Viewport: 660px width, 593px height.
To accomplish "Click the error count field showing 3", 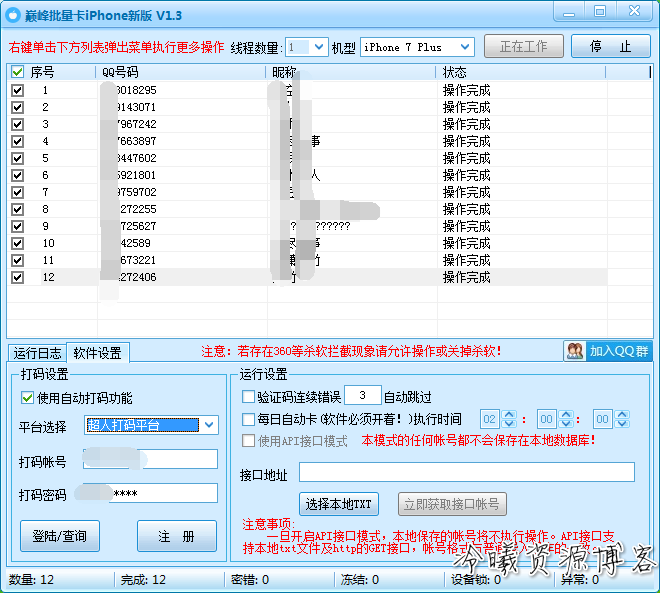I will coord(363,396).
